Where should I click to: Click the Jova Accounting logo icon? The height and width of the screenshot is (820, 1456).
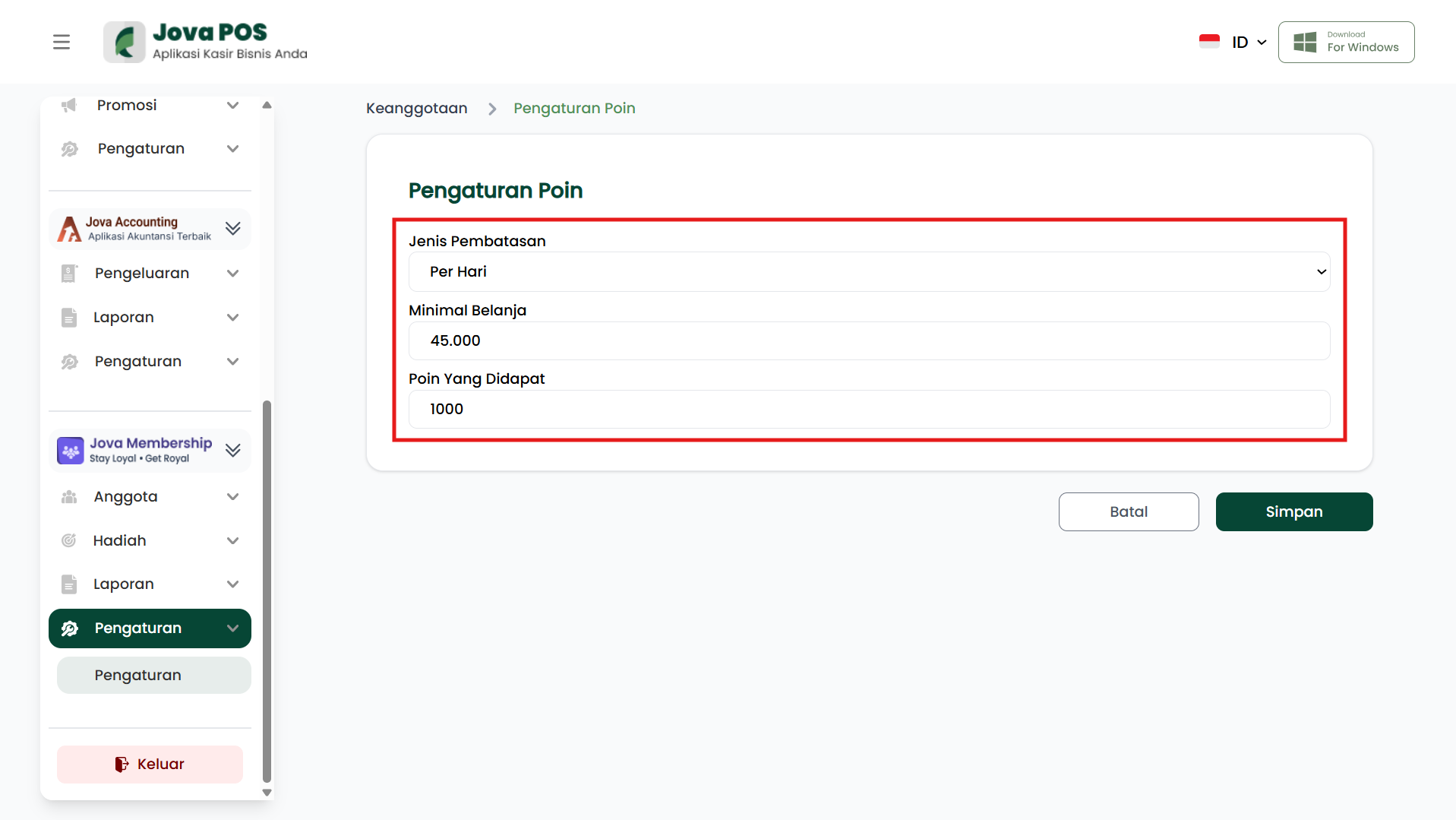coord(69,229)
